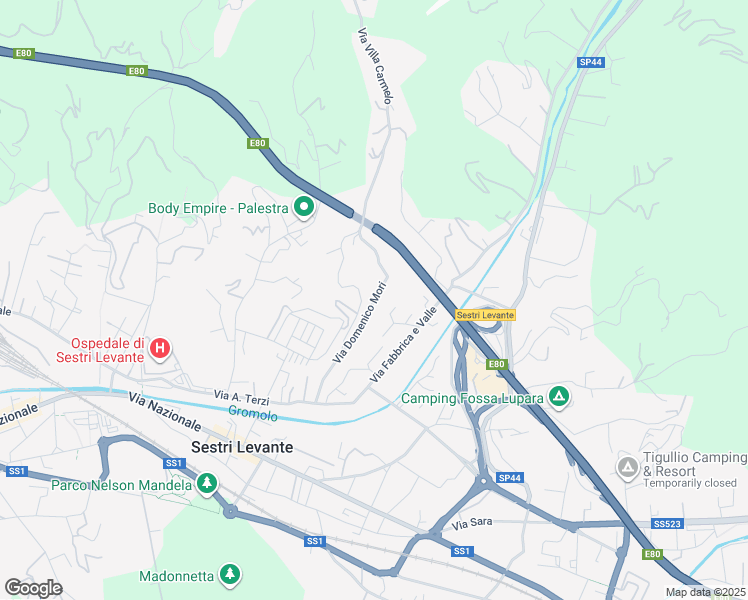Open the Body Empire - Palestra text label
Screen dimensions: 748x600
pos(218,208)
